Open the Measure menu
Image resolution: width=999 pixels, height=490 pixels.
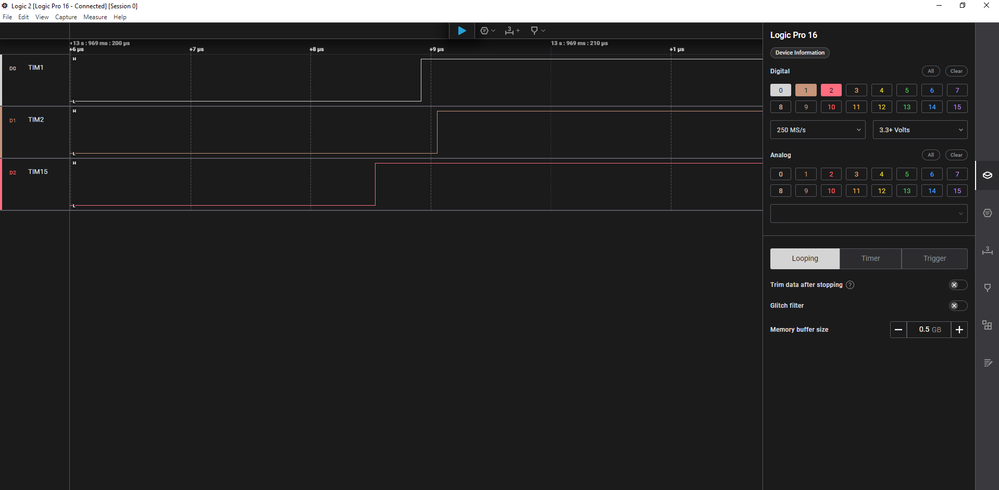coord(95,17)
